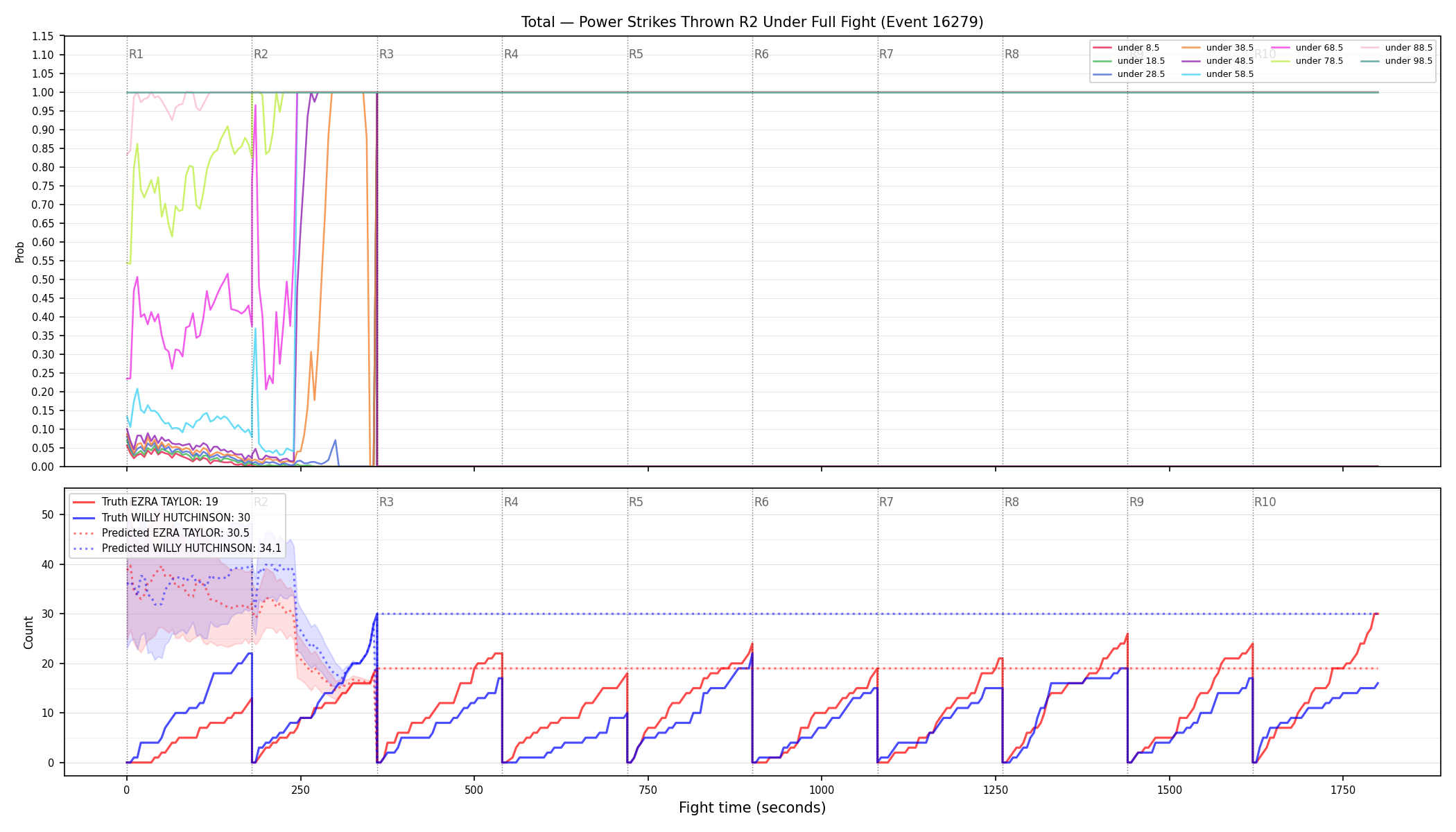Viewport: 1456px width, 832px height.
Task: Click the 40 tick on the Count axis
Action: 48,564
